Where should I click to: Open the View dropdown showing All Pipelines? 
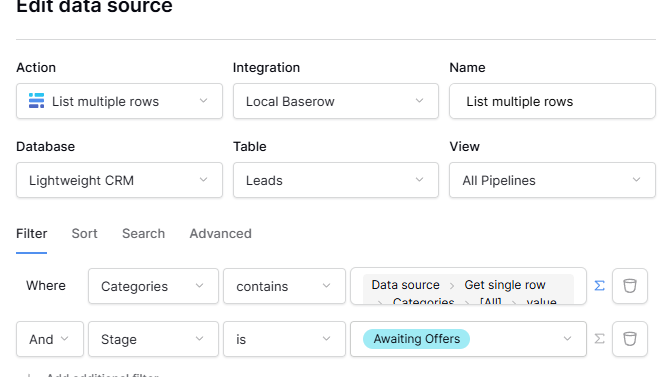pos(552,180)
